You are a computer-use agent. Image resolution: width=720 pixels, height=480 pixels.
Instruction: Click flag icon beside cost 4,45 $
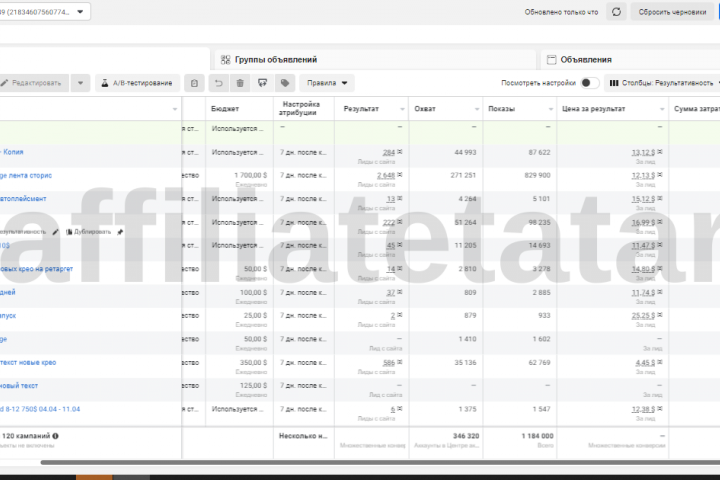click(660, 362)
